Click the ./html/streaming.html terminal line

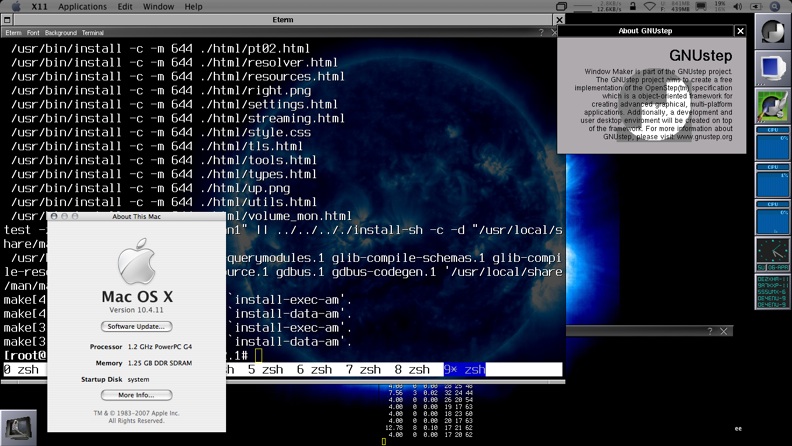tap(178, 119)
